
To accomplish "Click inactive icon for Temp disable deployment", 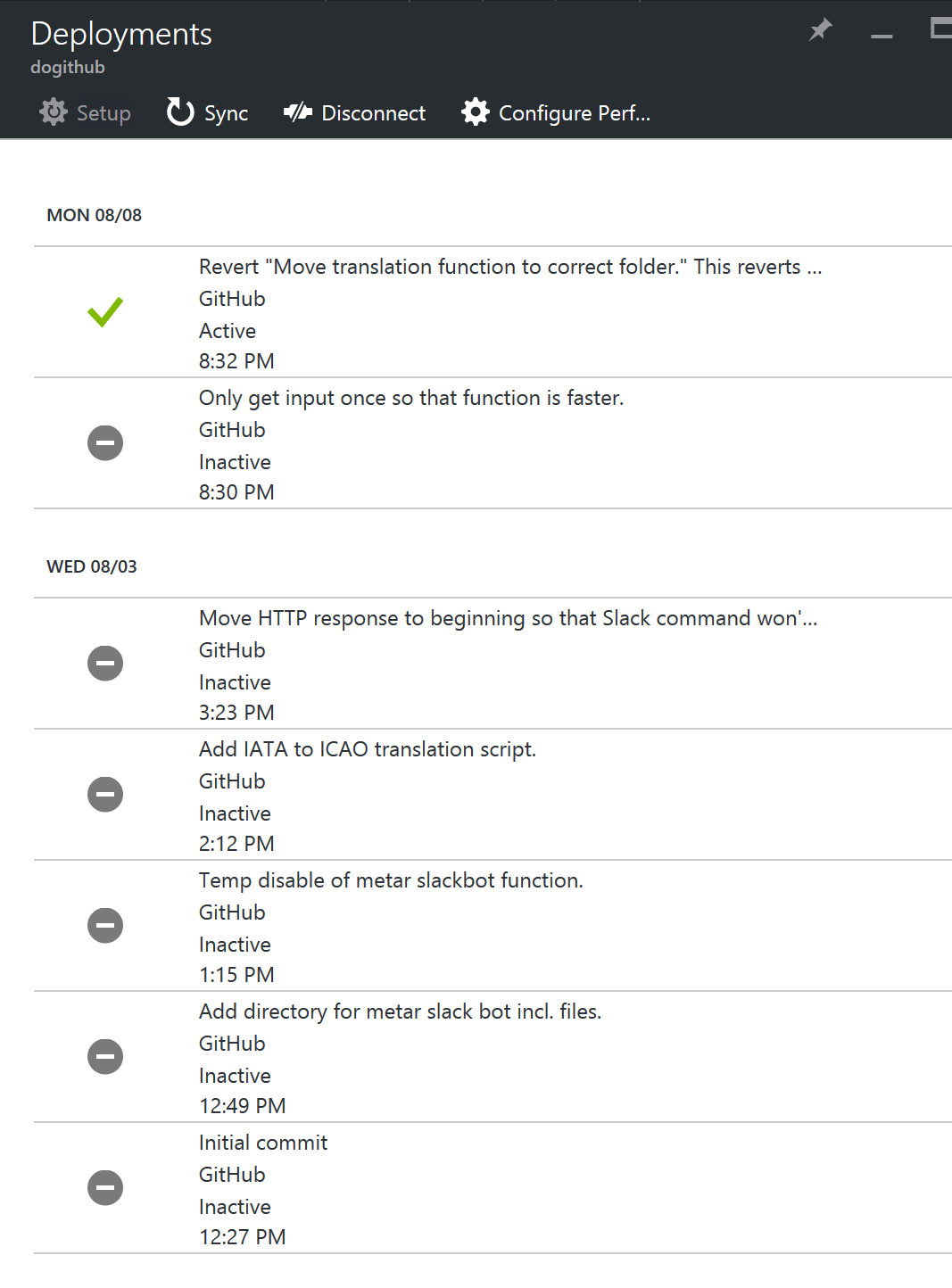I will (x=105, y=926).
